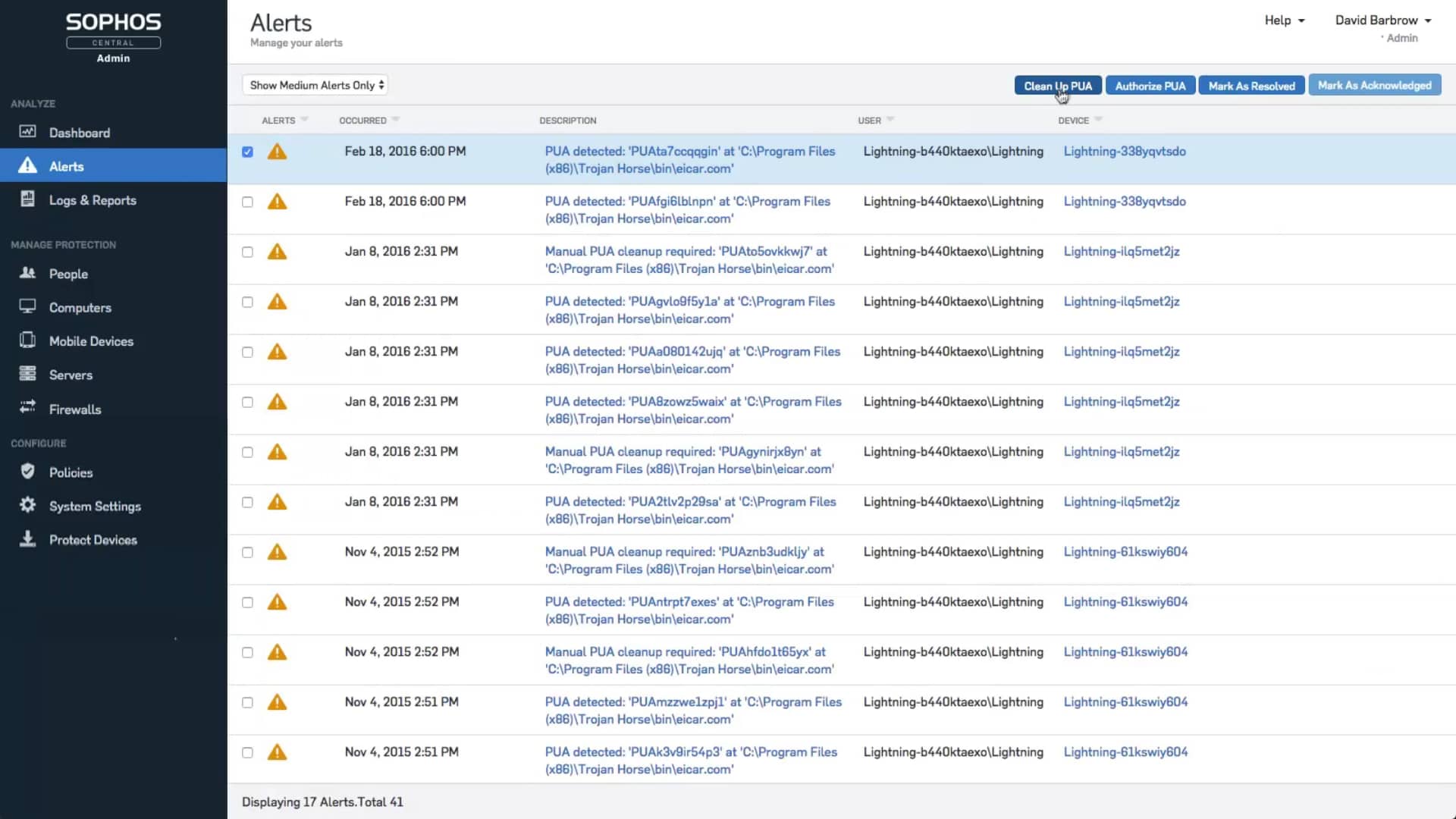Open device Lightning-338yqvtsdo link
Image resolution: width=1456 pixels, height=819 pixels.
(x=1125, y=151)
